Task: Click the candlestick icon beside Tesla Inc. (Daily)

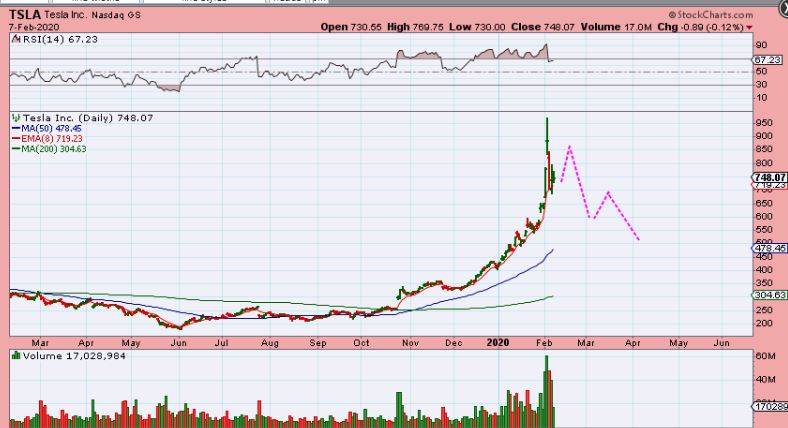Action: [x=16, y=118]
